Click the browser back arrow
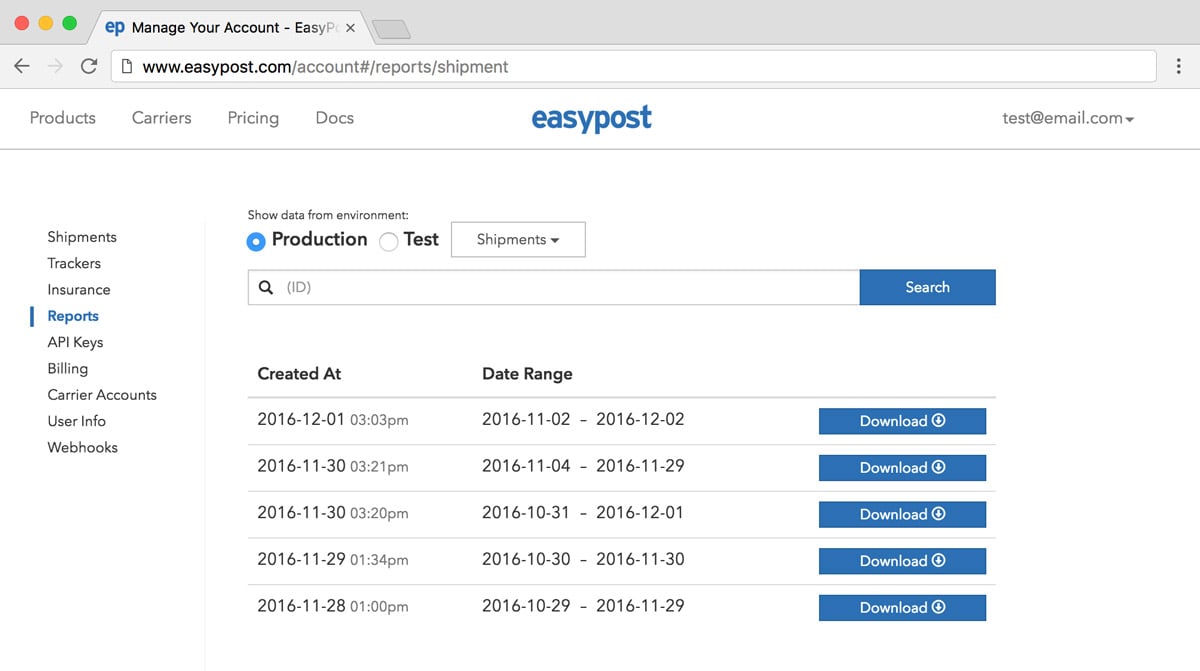The width and height of the screenshot is (1200, 671). tap(22, 67)
